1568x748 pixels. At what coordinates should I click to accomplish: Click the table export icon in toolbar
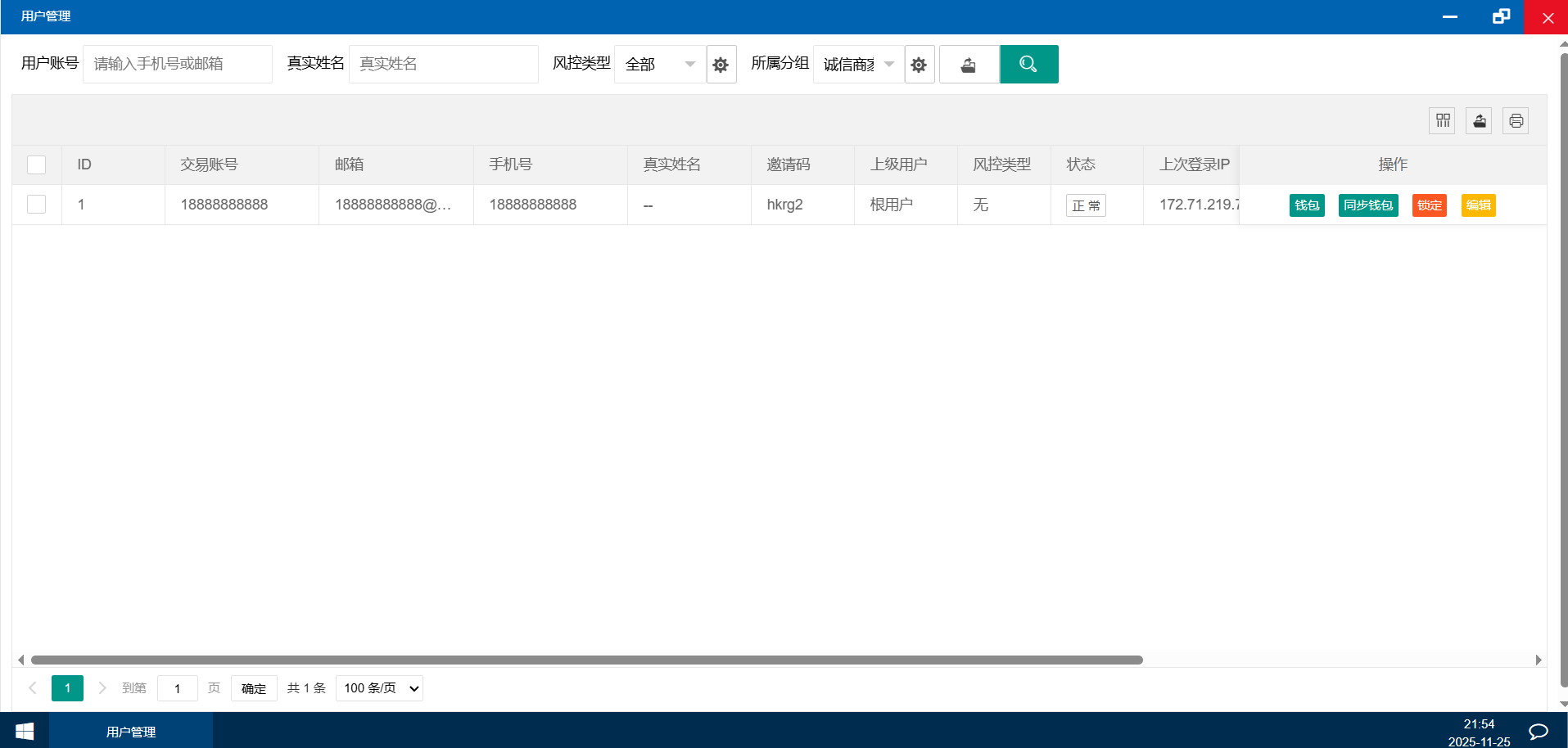(x=1479, y=121)
